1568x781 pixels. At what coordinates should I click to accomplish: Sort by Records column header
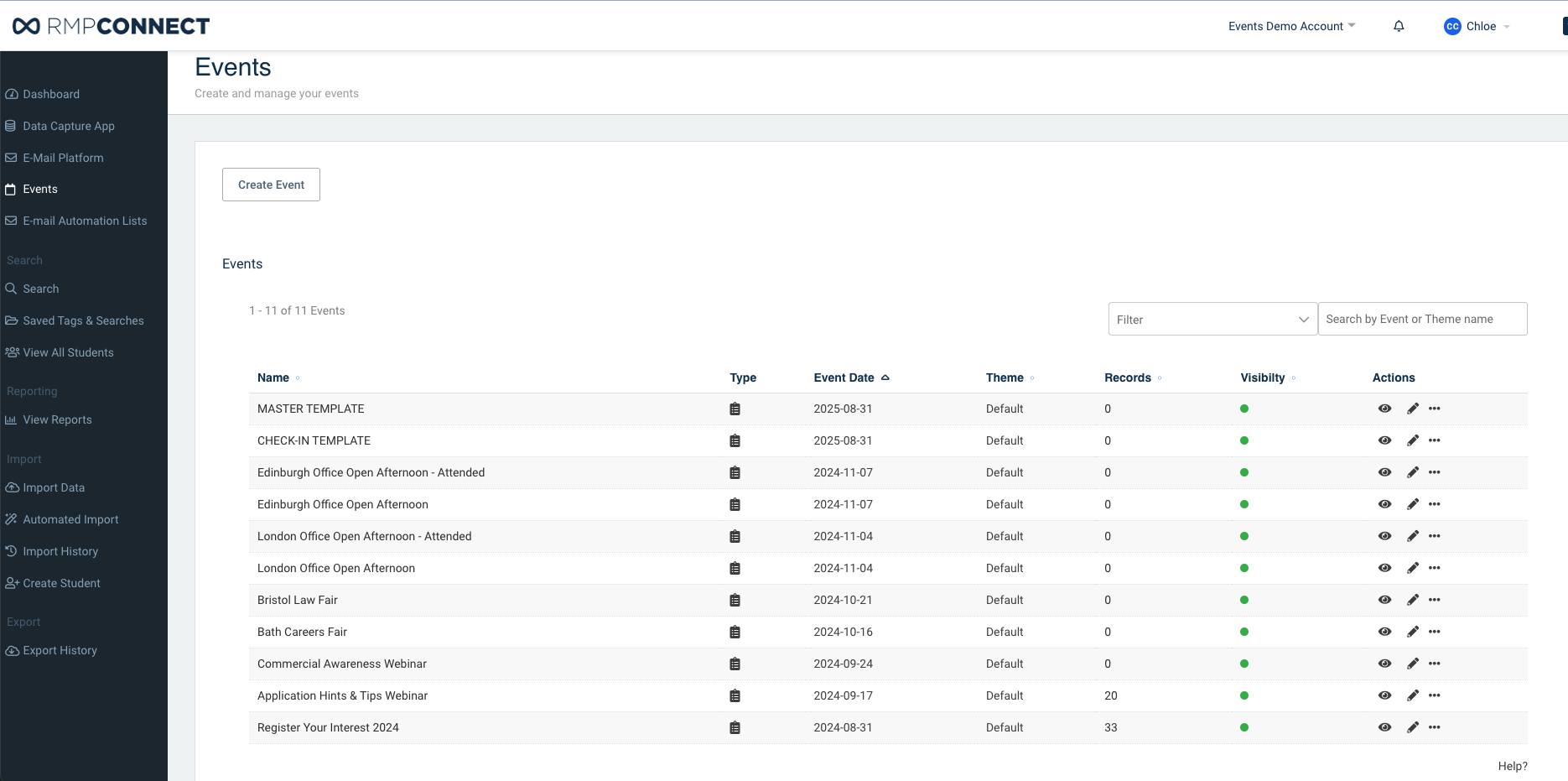click(x=1133, y=377)
